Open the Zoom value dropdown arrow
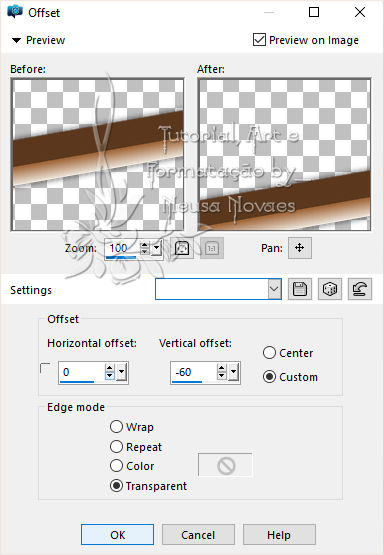Viewport: 384px width, 555px height. tap(156, 248)
